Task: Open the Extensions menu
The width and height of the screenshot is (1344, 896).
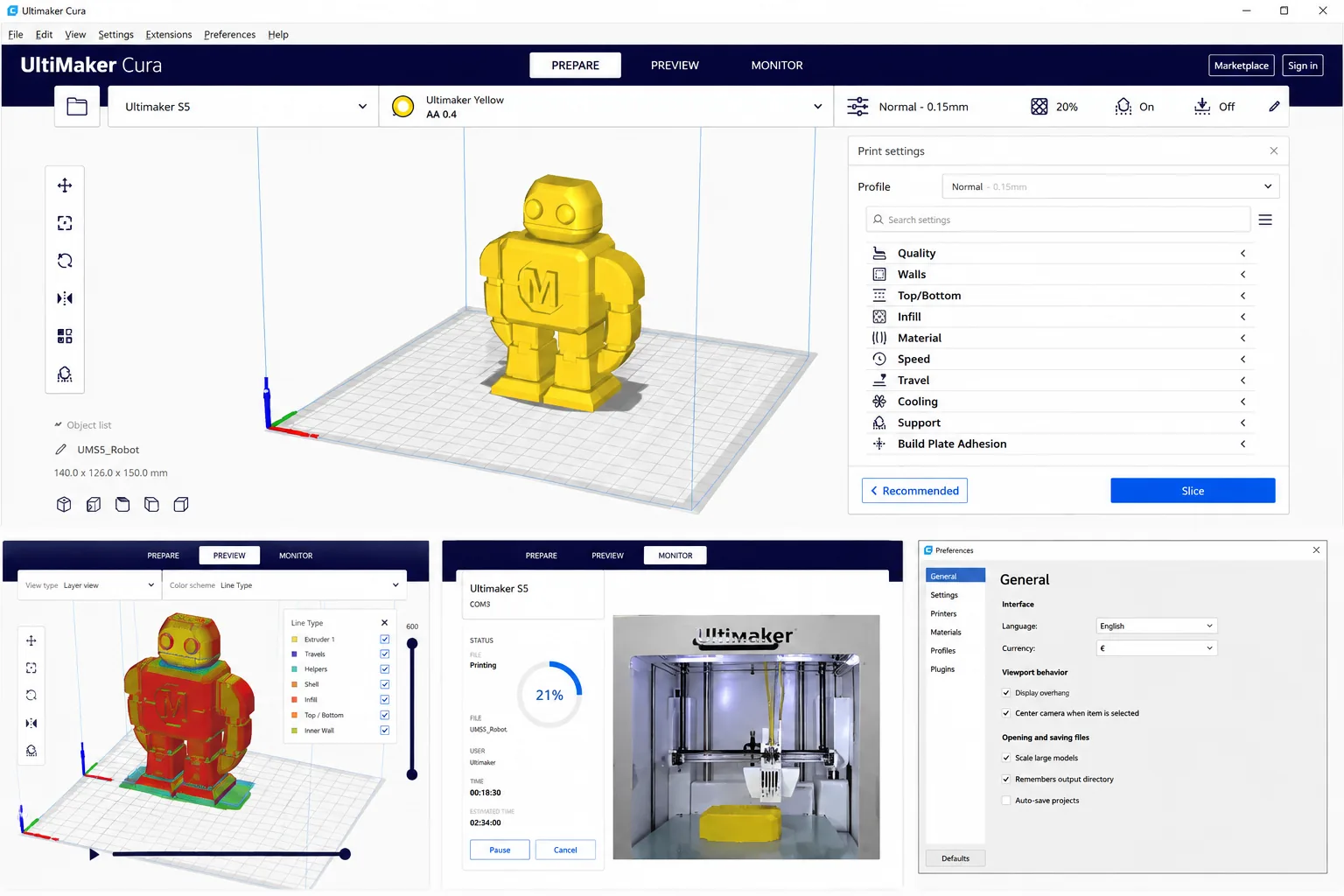Action: coord(169,35)
